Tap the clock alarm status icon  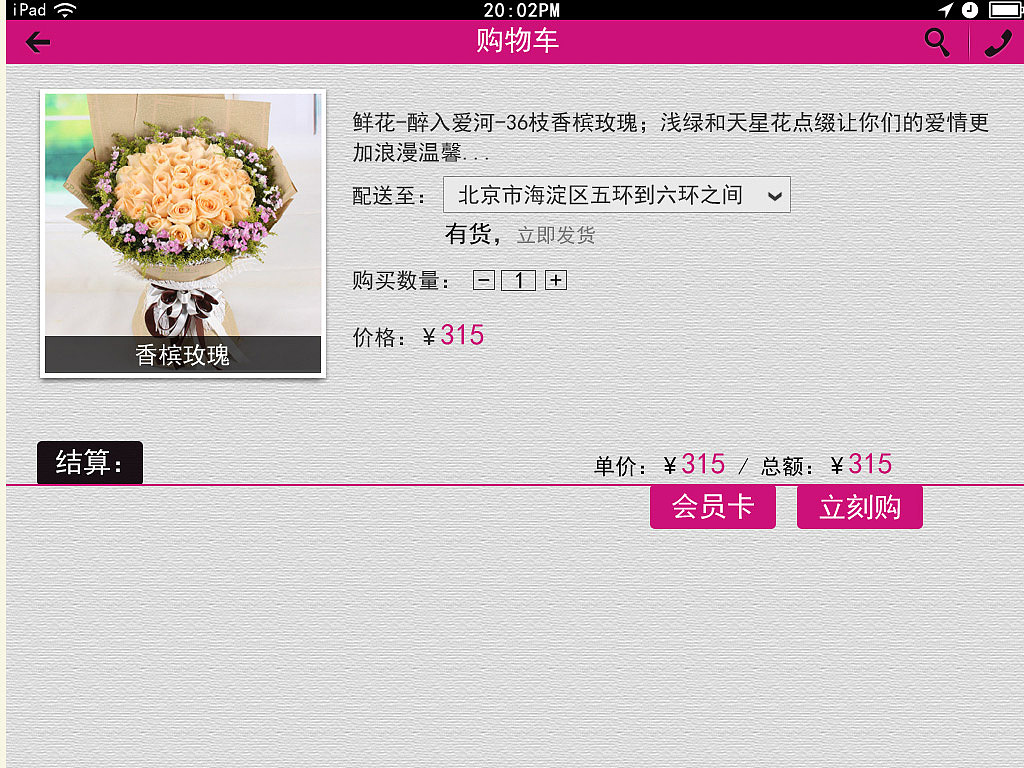pyautogui.click(x=970, y=9)
